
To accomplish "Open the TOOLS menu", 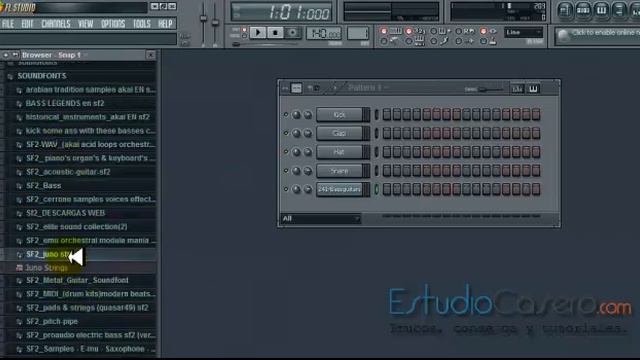I will [142, 24].
